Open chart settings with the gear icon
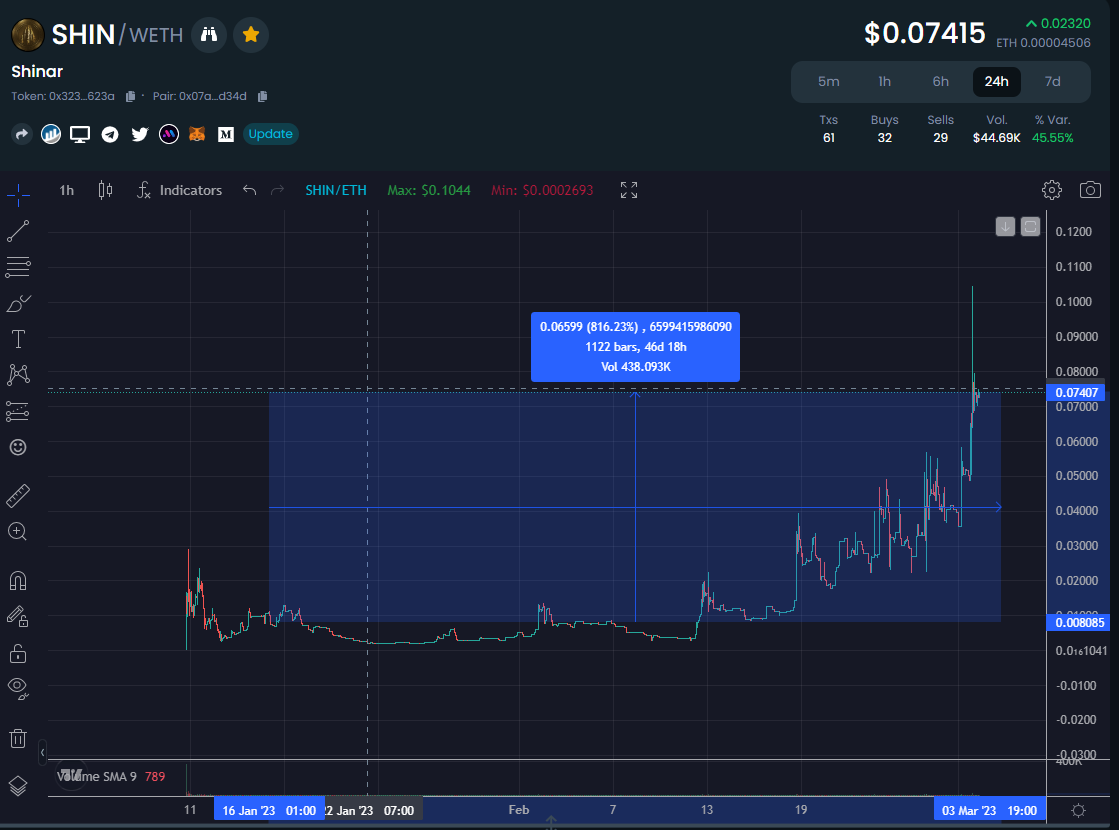This screenshot has width=1119, height=830. point(1051,189)
